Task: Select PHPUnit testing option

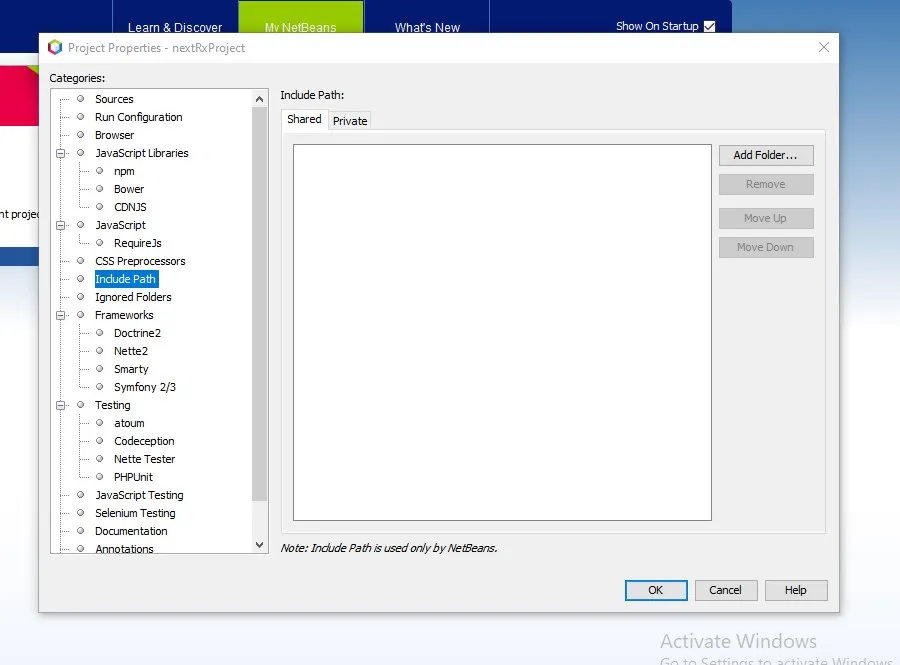Action: point(133,477)
